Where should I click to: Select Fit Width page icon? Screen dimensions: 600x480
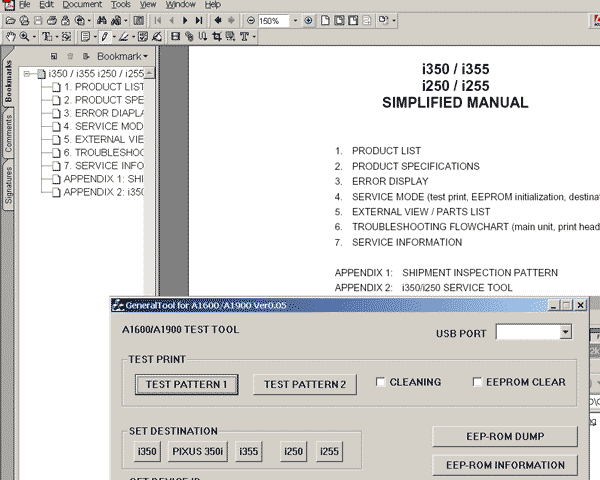353,20
